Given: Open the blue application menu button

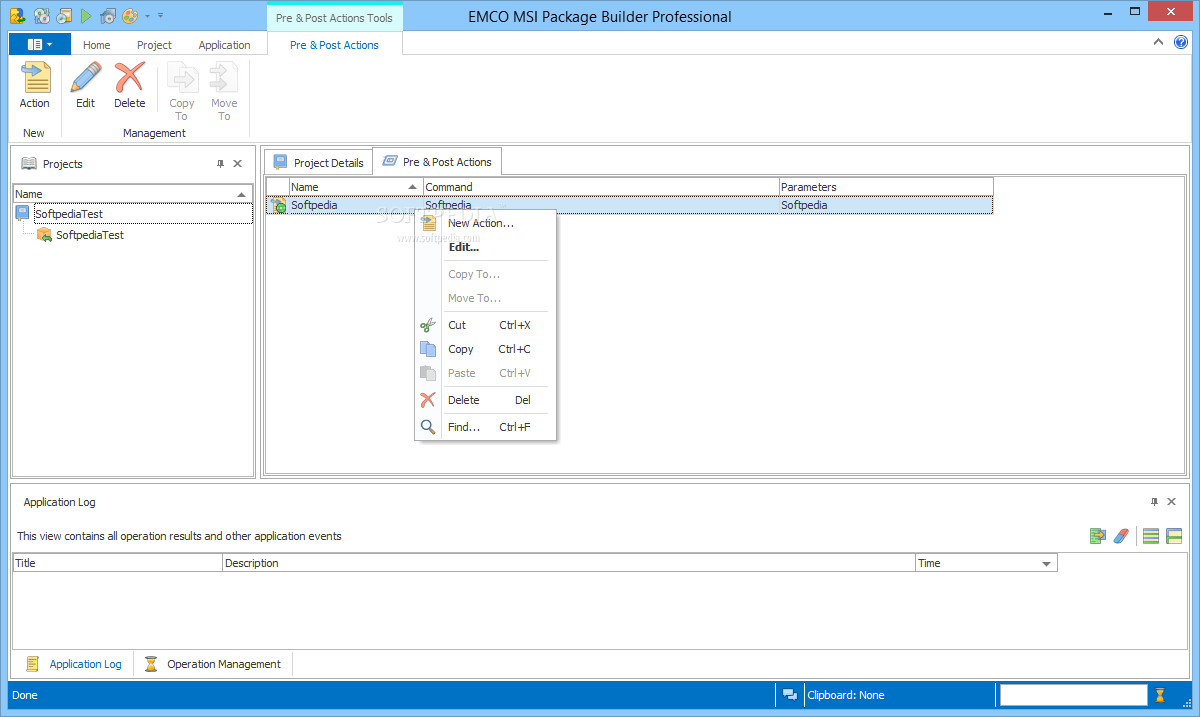Looking at the screenshot, I should [x=40, y=44].
